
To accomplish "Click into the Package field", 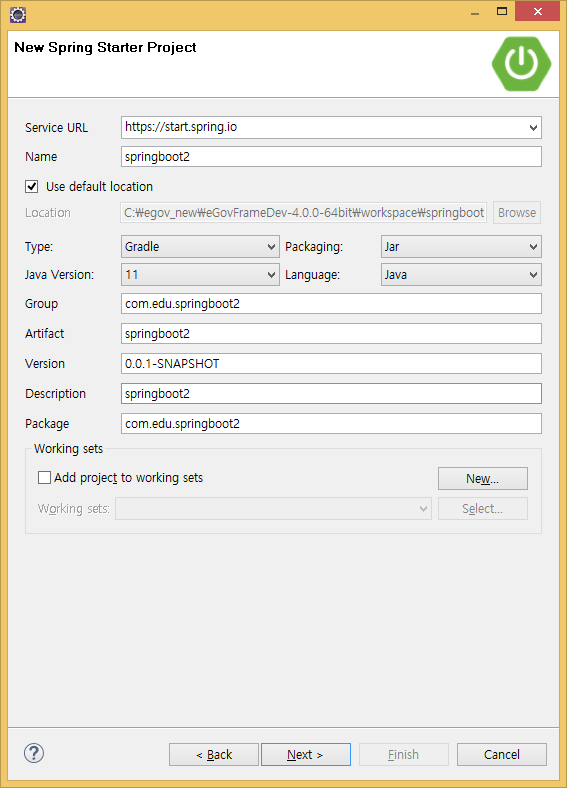I will click(331, 424).
